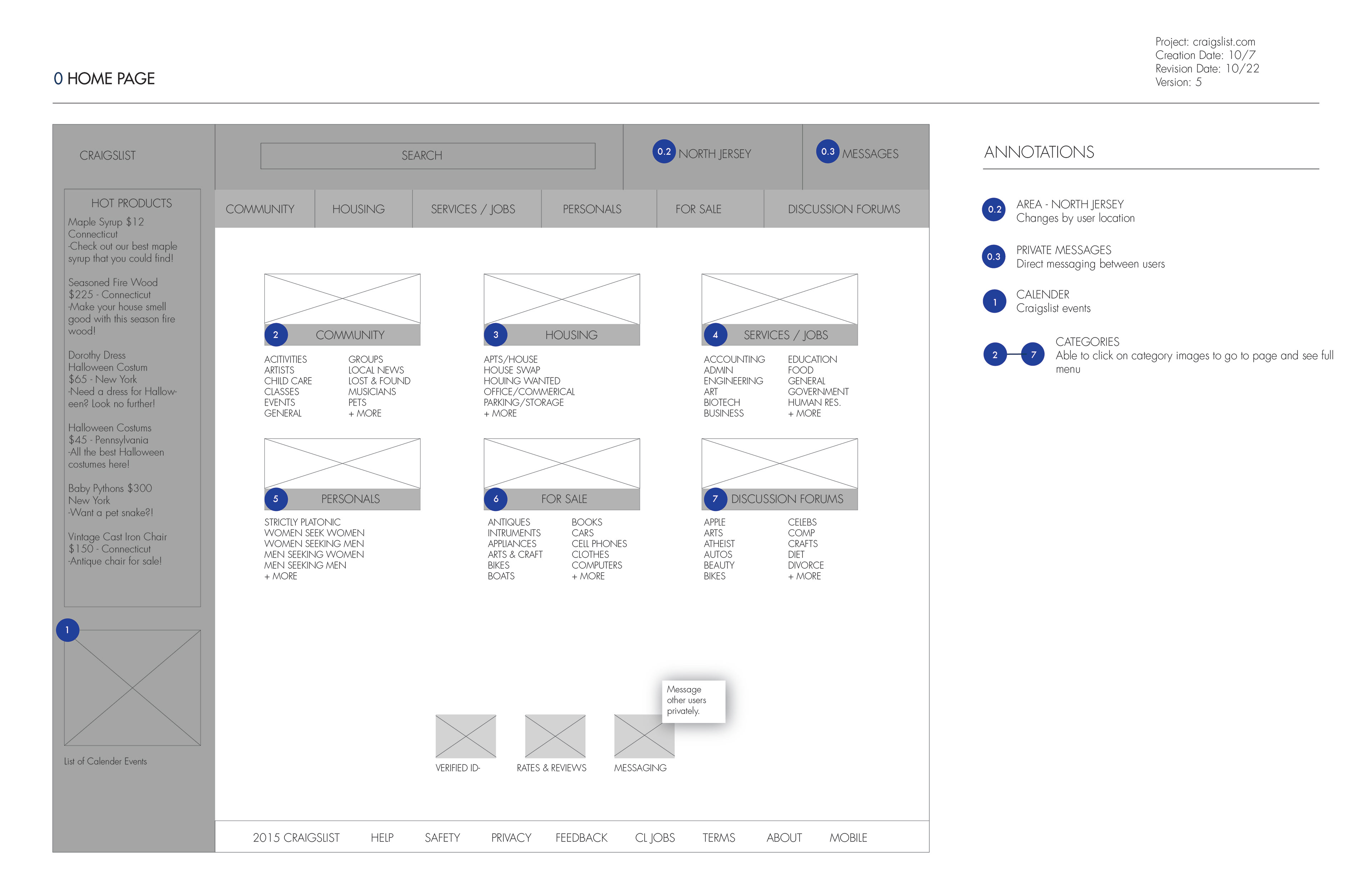The image size is (1372, 888).
Task: Open the About footer link
Action: coord(784,837)
